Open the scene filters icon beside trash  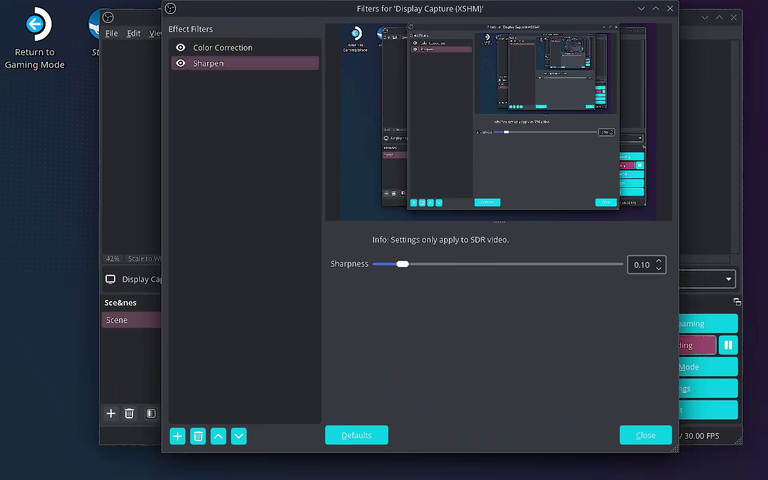151,413
